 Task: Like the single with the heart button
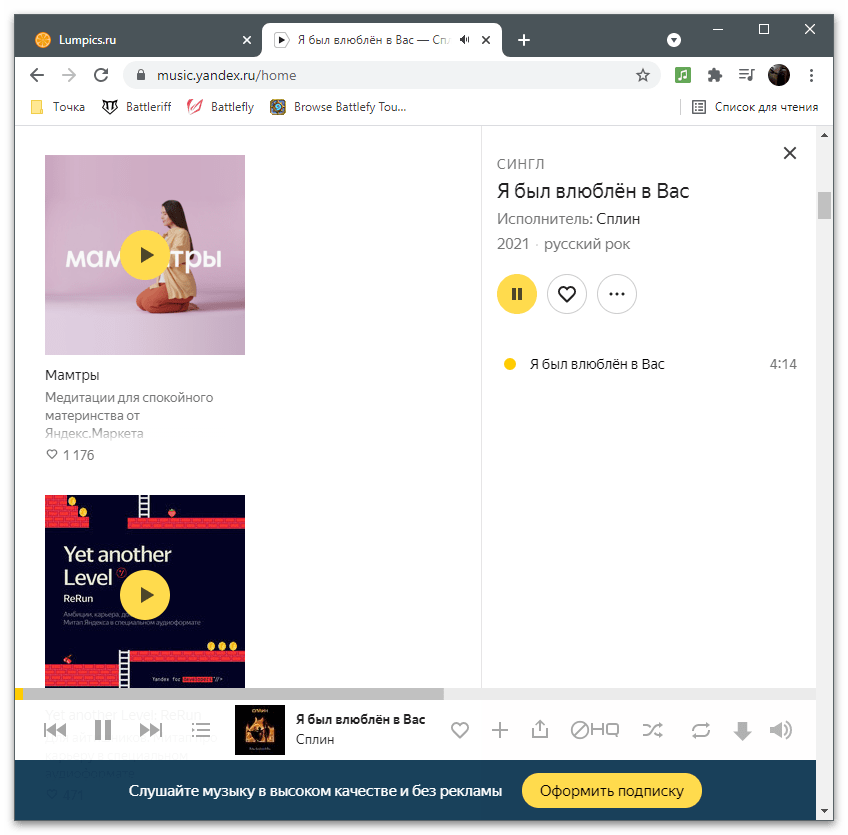coord(567,294)
